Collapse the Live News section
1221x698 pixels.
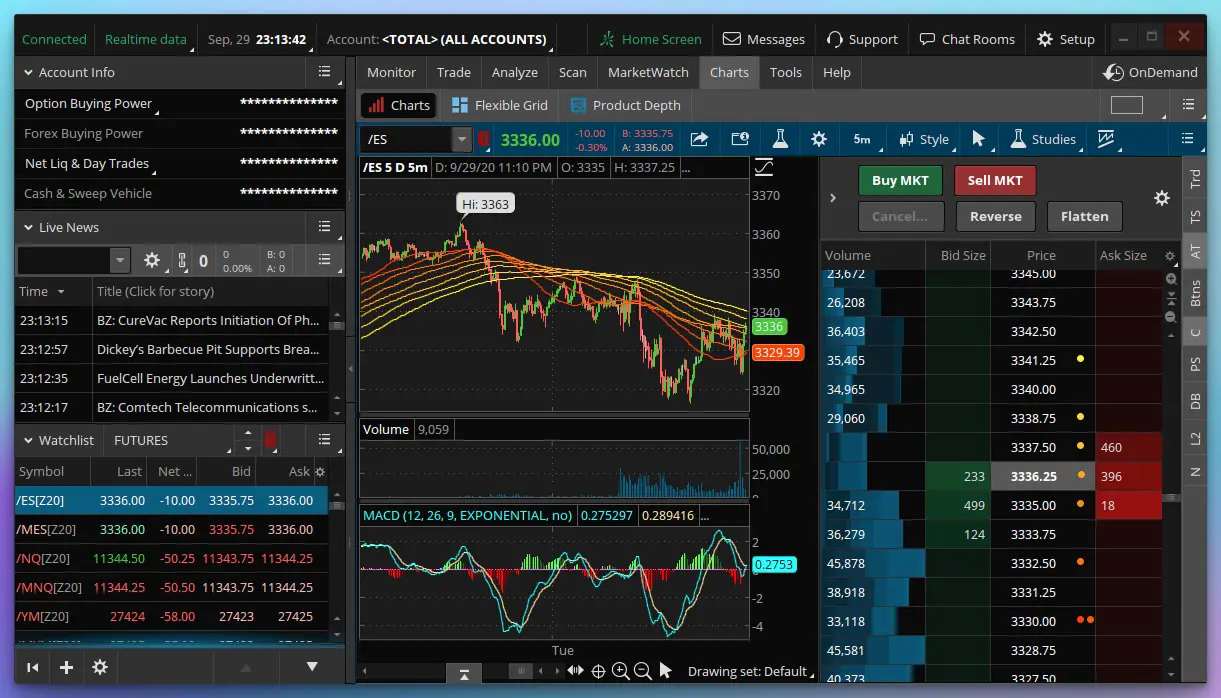pos(26,227)
